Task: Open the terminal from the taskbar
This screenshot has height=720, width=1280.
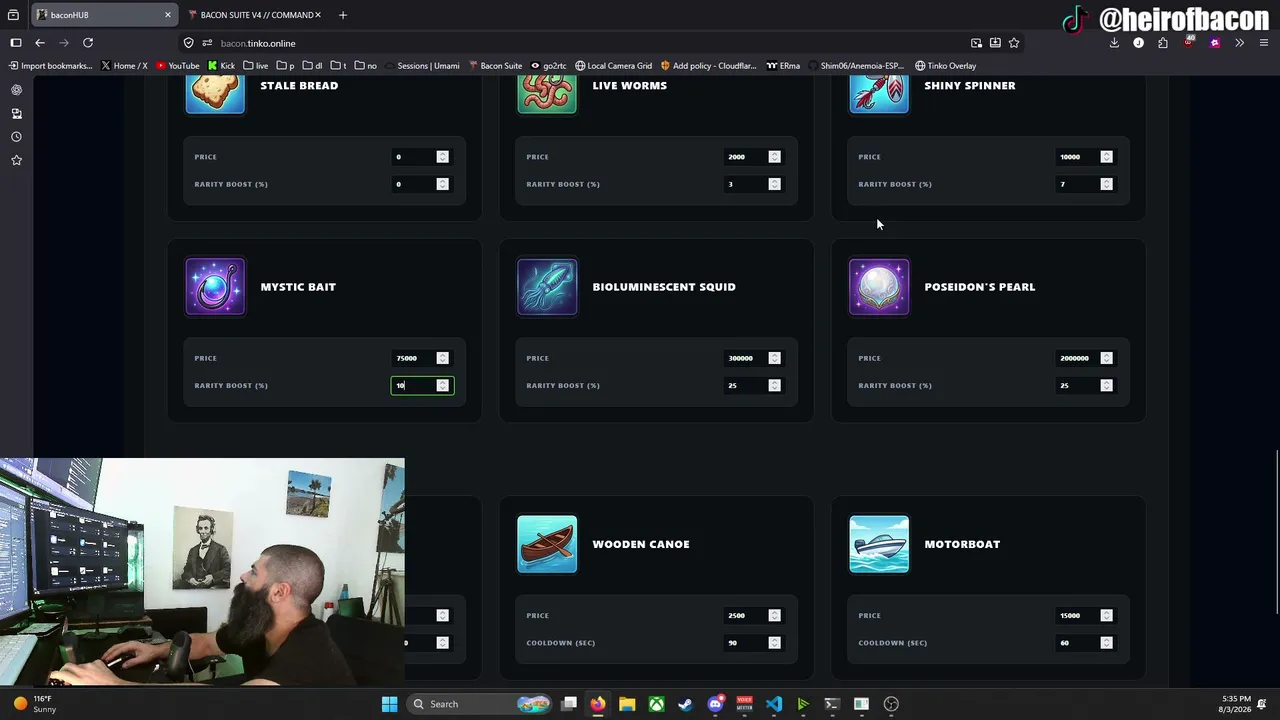Action: pos(832,704)
